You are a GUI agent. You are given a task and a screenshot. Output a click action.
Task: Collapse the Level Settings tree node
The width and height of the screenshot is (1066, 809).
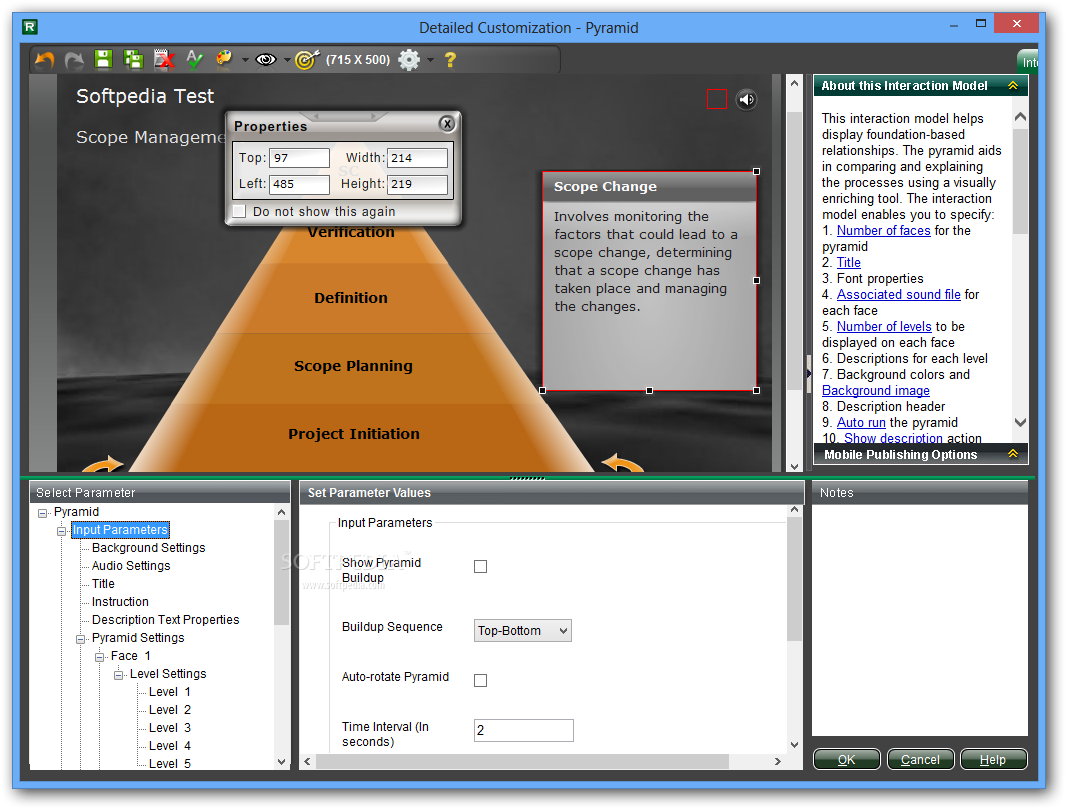119,675
